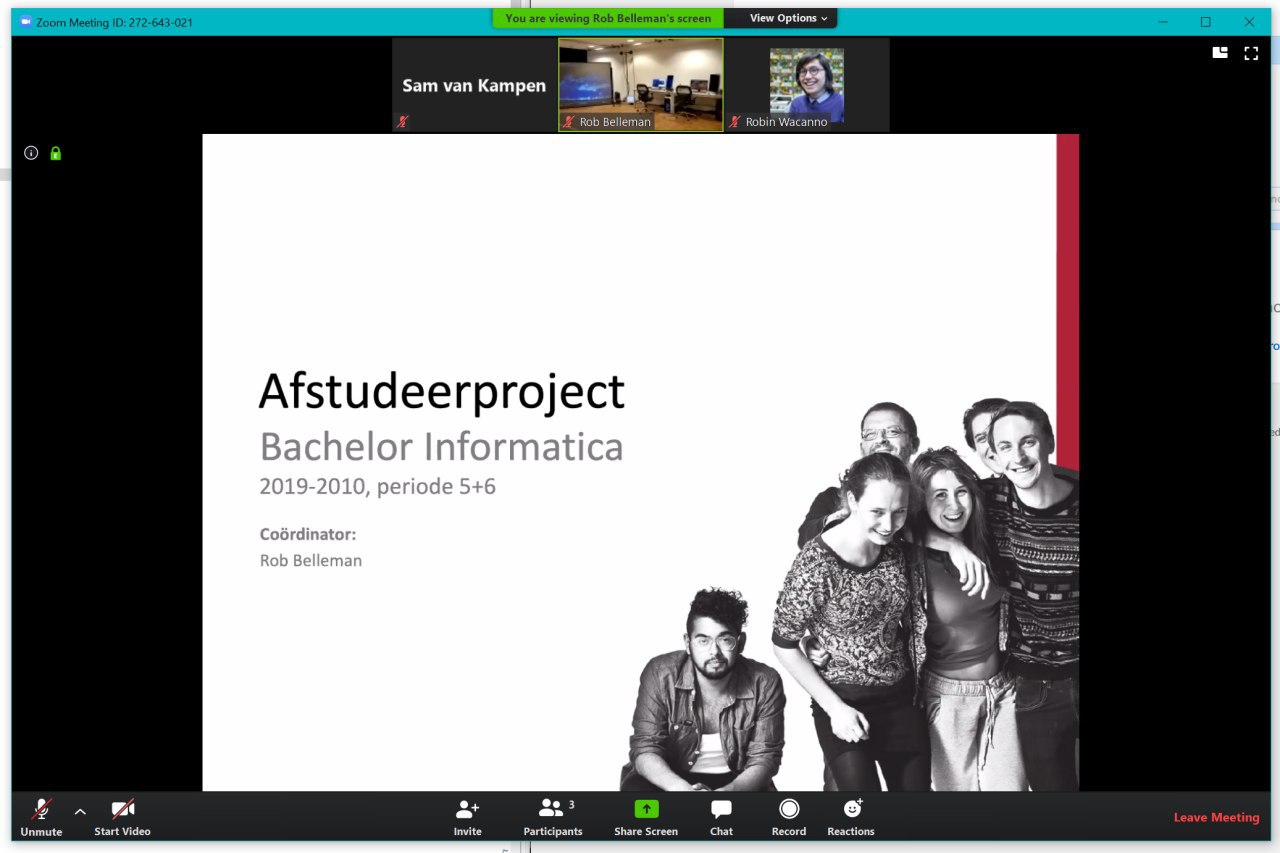Viewport: 1280px width, 853px height.
Task: Click the meeting information icon
Action: (31, 153)
